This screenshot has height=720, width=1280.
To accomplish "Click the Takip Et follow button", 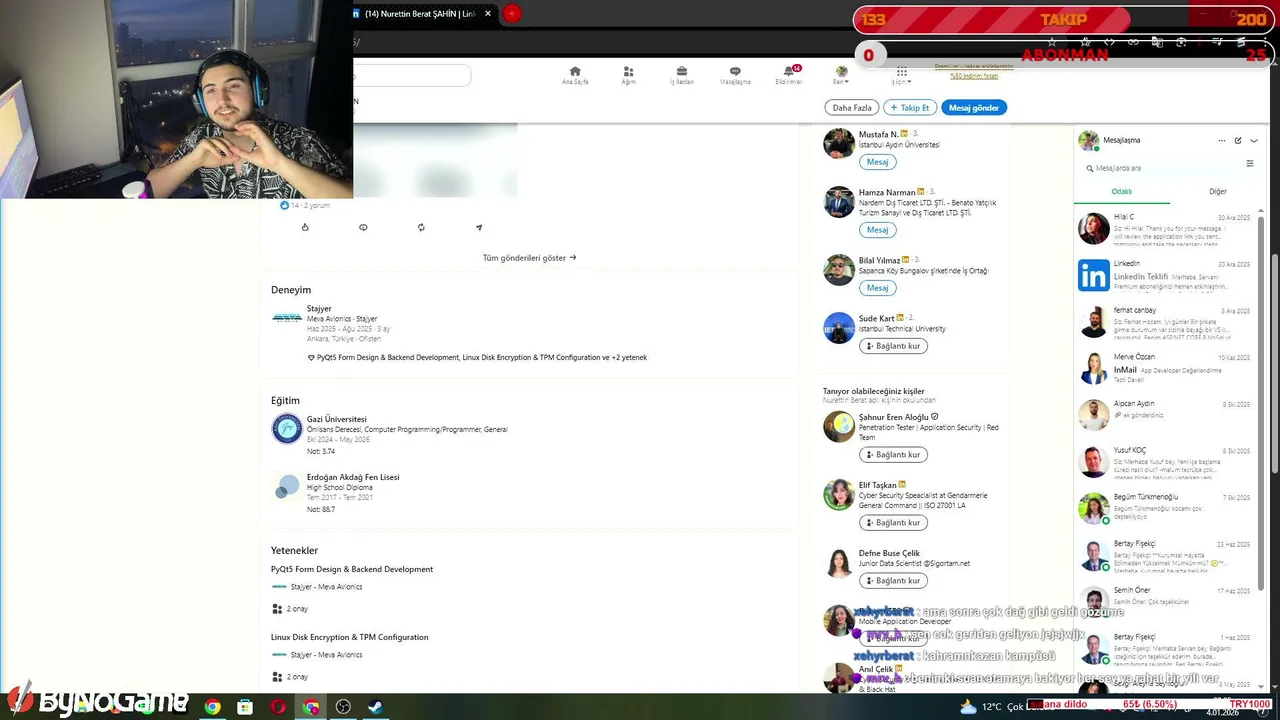I will tap(910, 107).
